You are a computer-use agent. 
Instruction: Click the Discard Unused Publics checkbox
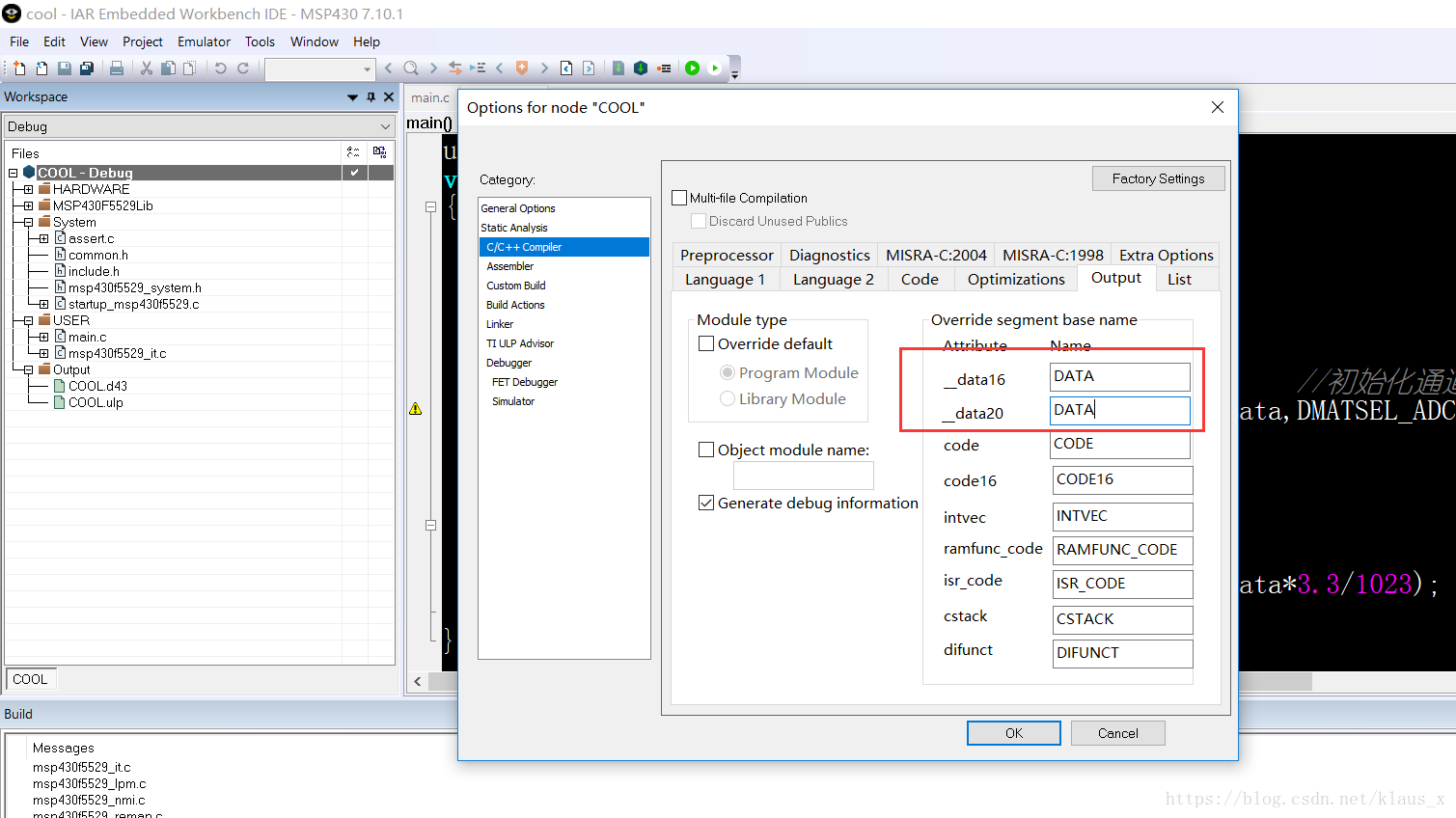pyautogui.click(x=699, y=221)
